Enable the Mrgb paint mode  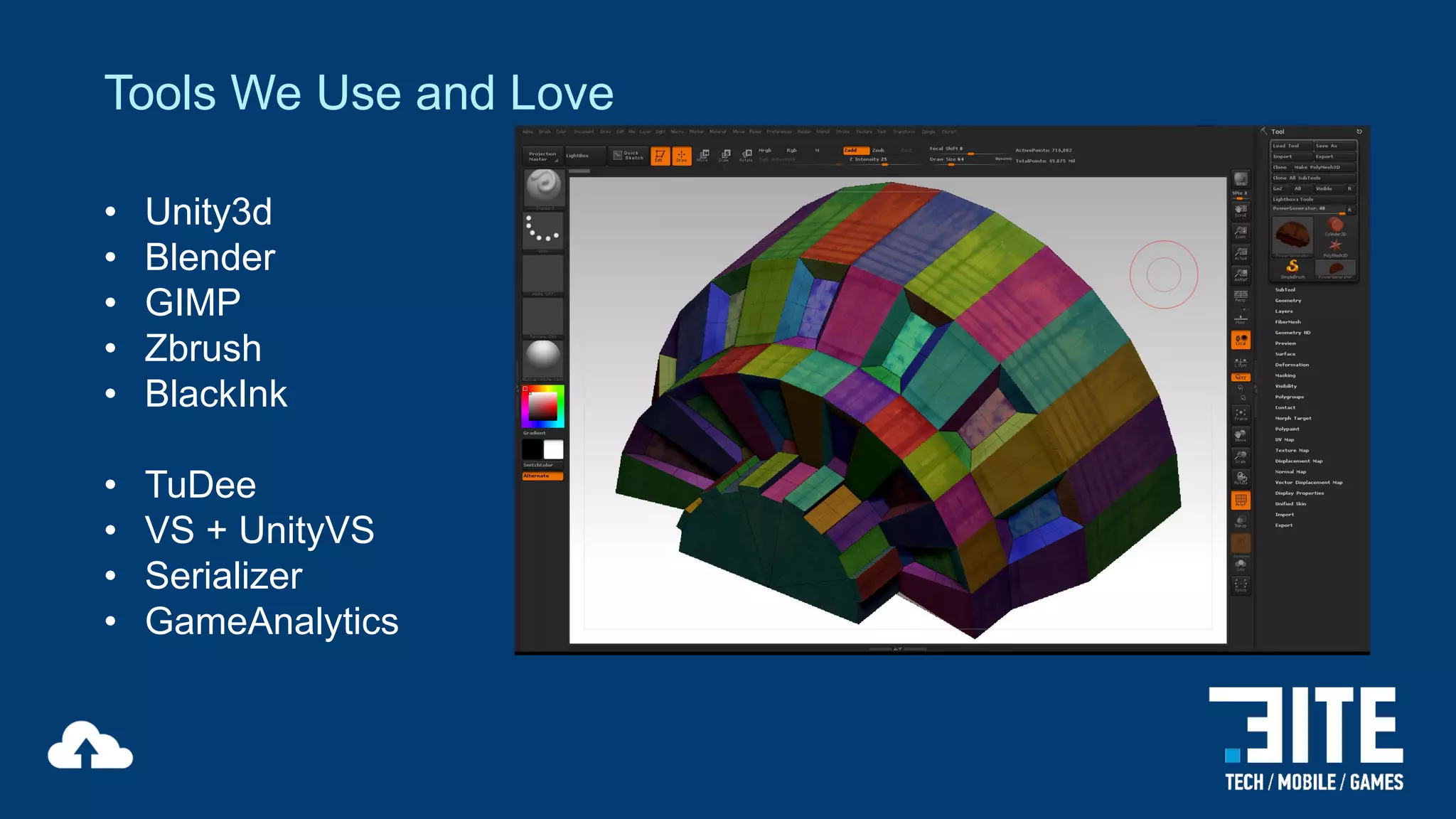pos(765,150)
